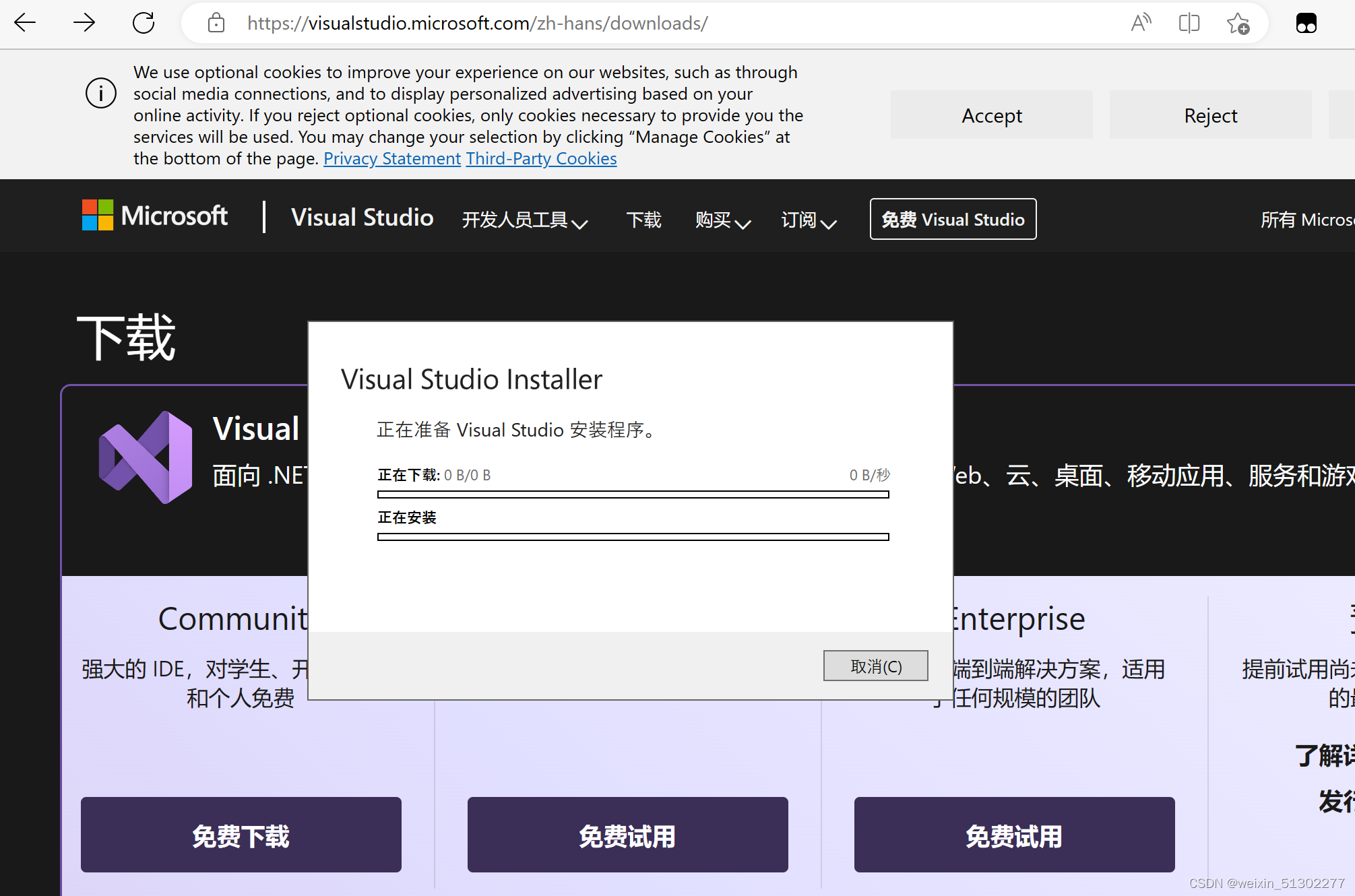Start Read Aloud from the toolbar

(1140, 22)
